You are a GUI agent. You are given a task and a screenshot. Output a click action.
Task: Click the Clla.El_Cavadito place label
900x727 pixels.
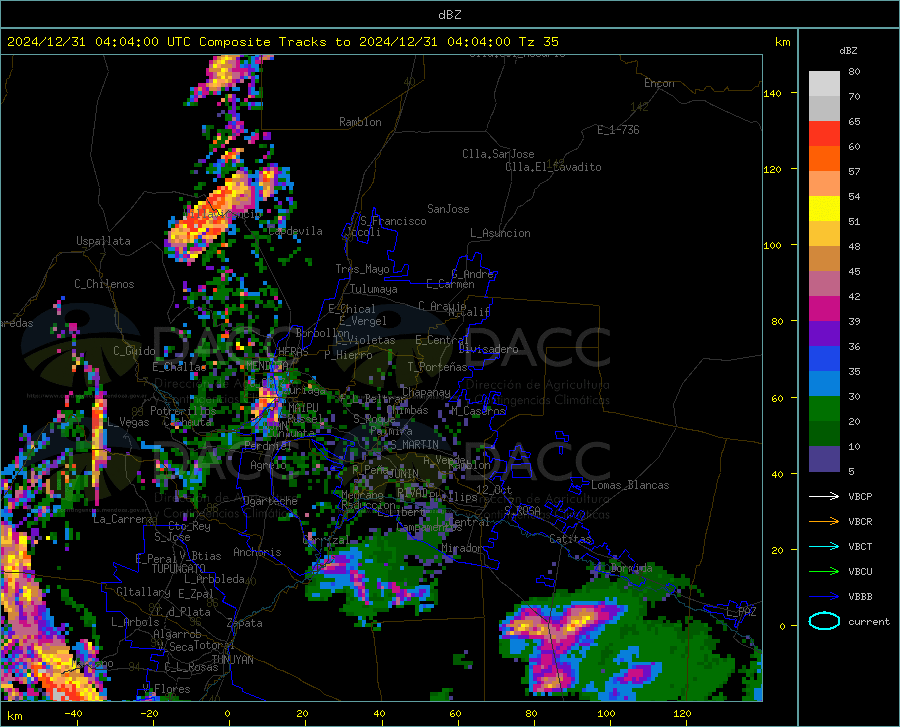click(553, 167)
